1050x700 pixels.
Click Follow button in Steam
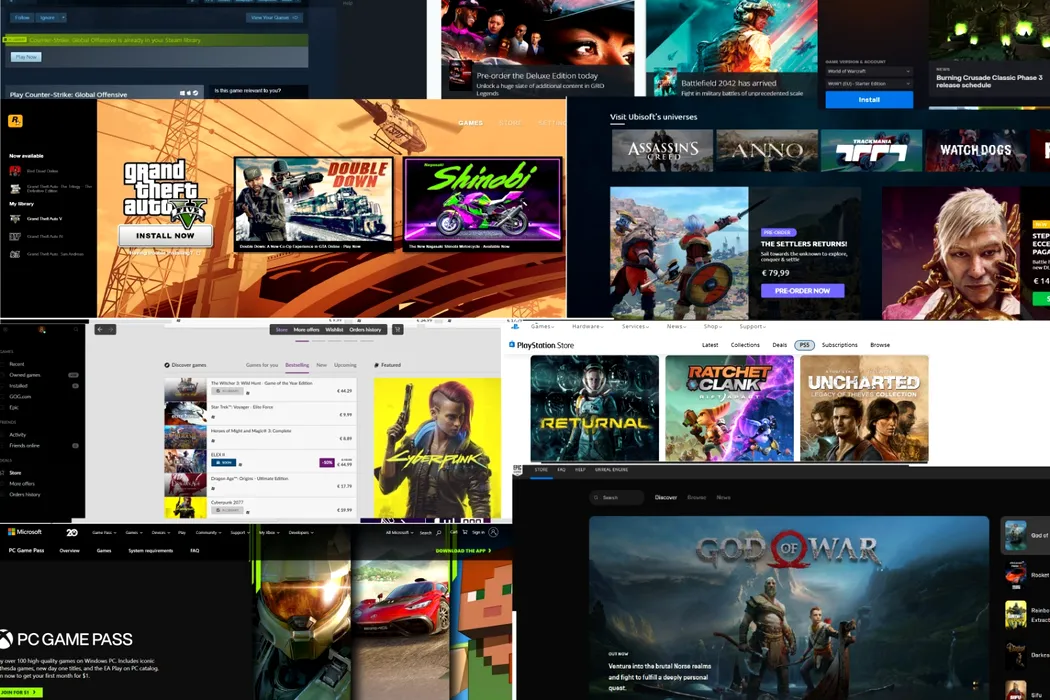pyautogui.click(x=22, y=17)
